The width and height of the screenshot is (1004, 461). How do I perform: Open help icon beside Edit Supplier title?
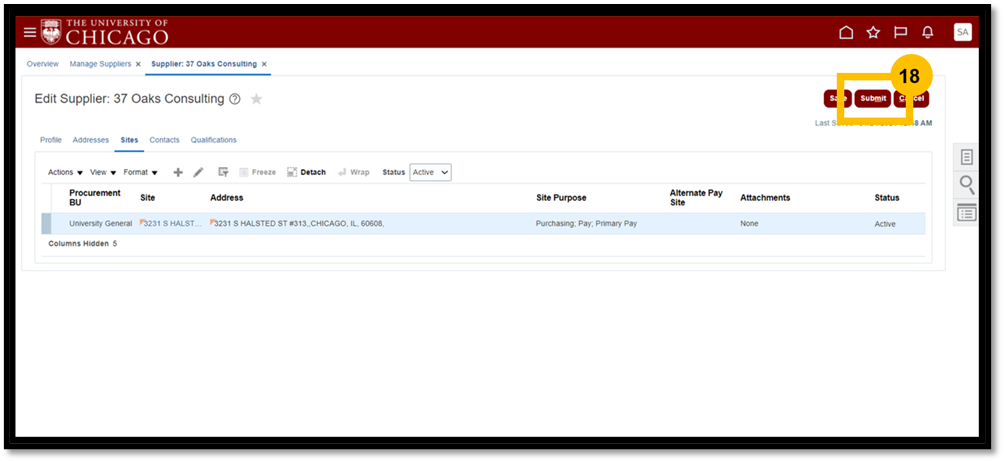[x=235, y=99]
